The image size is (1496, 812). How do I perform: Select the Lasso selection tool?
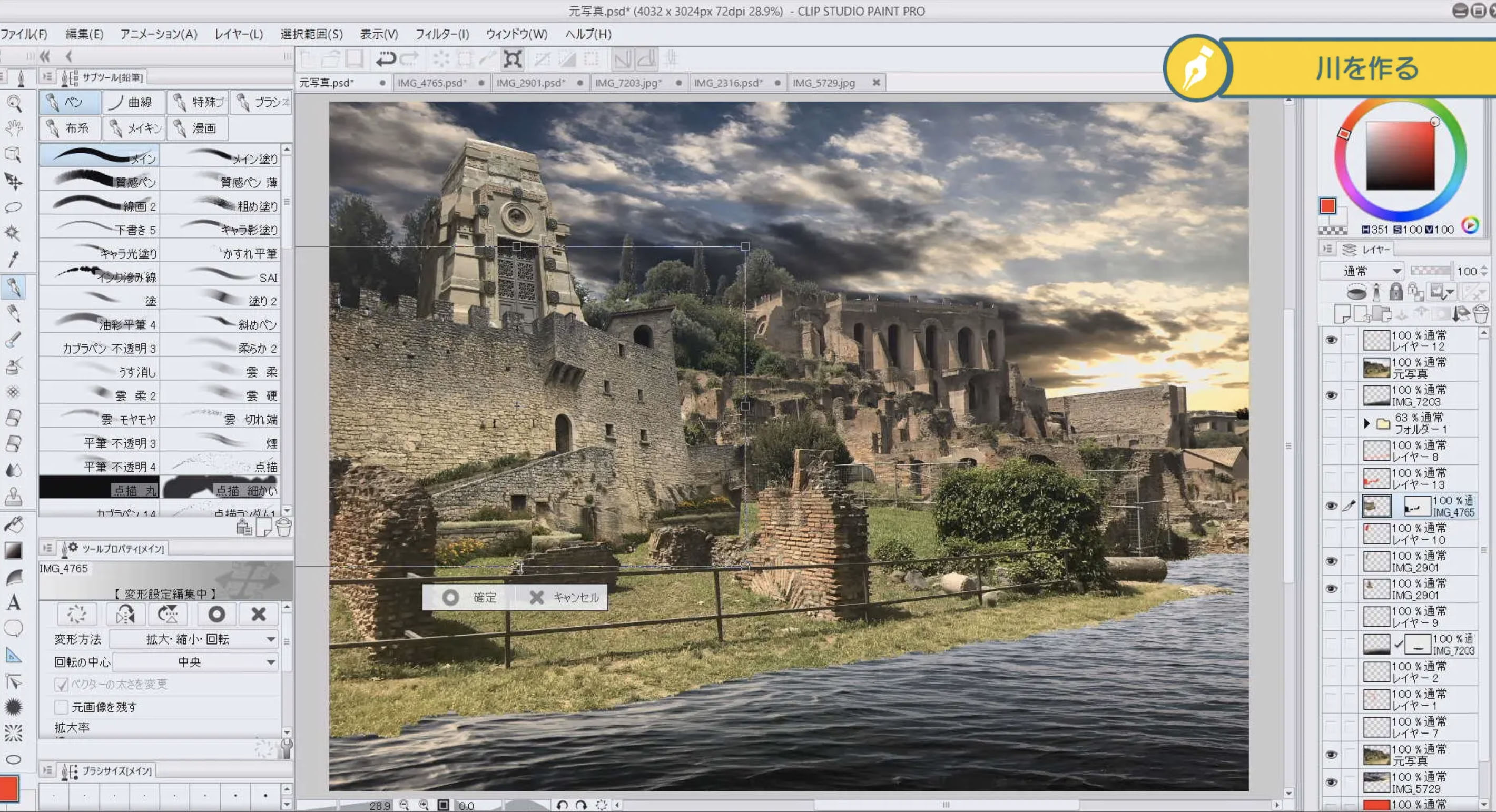point(14,207)
